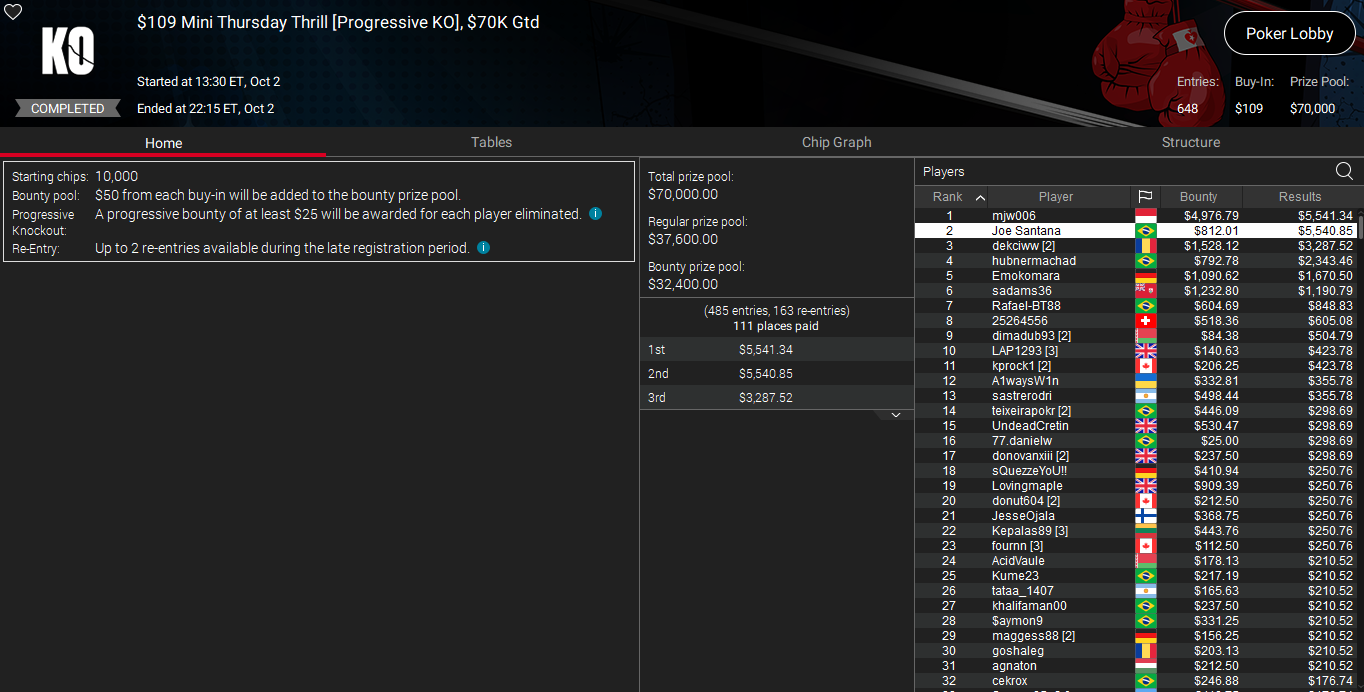The height and width of the screenshot is (692, 1364).
Task: Select the 3rd place payout row
Action: click(x=776, y=397)
